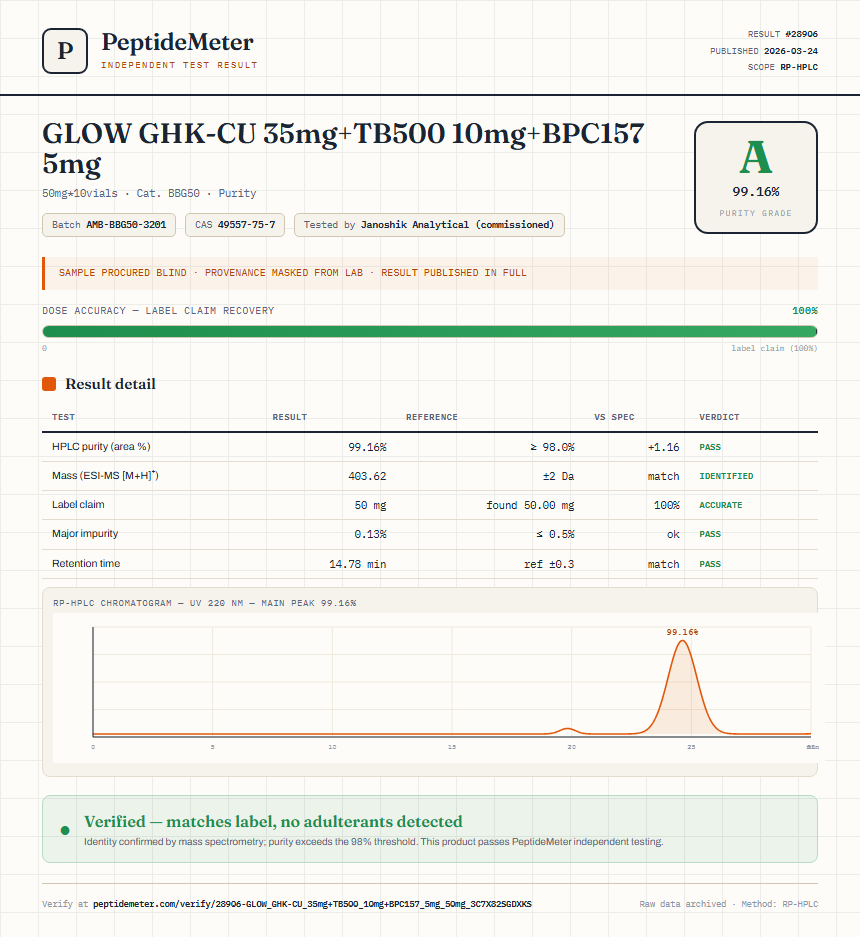Click the chromatogram main peak 99.16% label
Viewport: 860px width, 937px height.
pos(682,632)
